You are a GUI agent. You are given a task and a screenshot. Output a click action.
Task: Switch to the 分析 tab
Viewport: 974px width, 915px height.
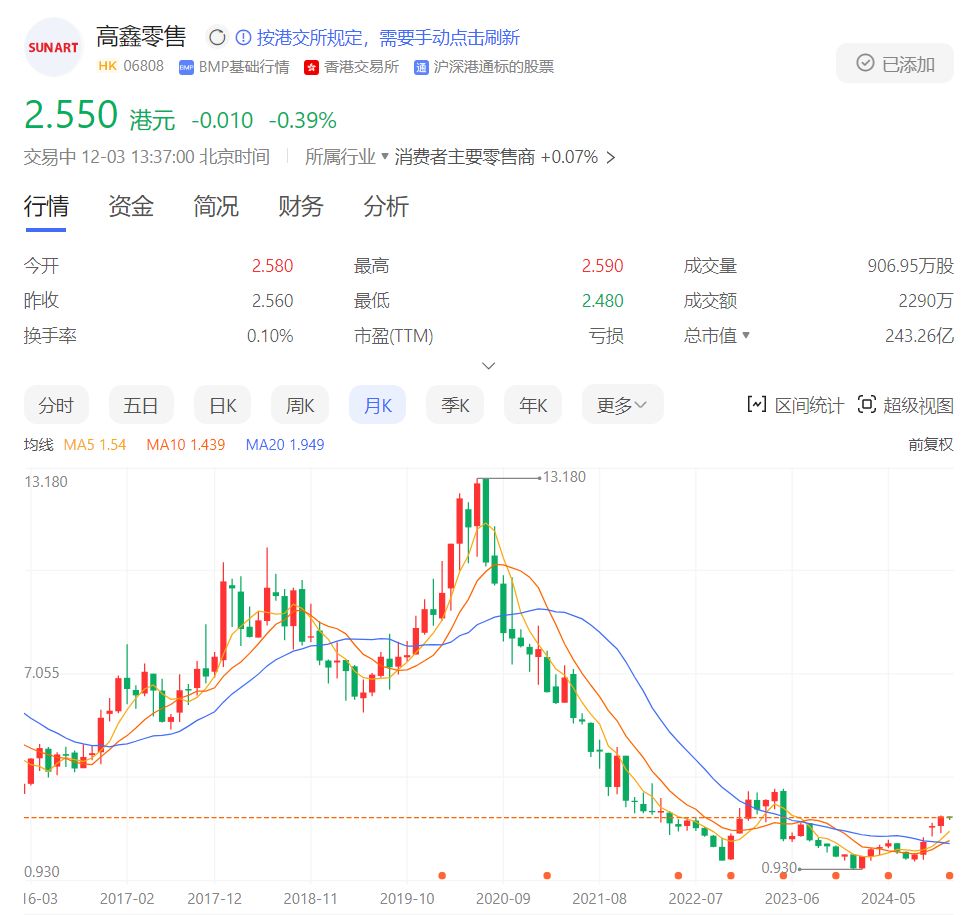(x=386, y=207)
